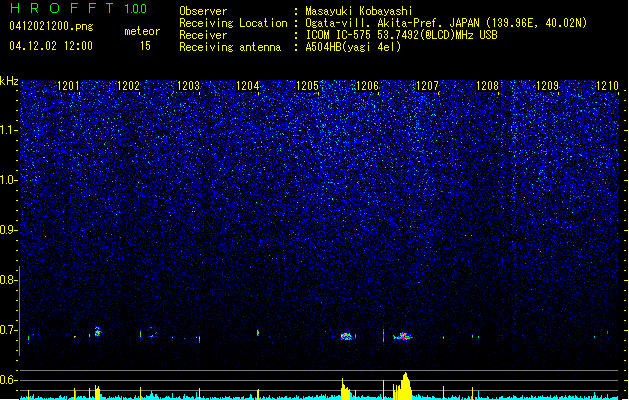Click the Receiving Location label

[x=233, y=23]
